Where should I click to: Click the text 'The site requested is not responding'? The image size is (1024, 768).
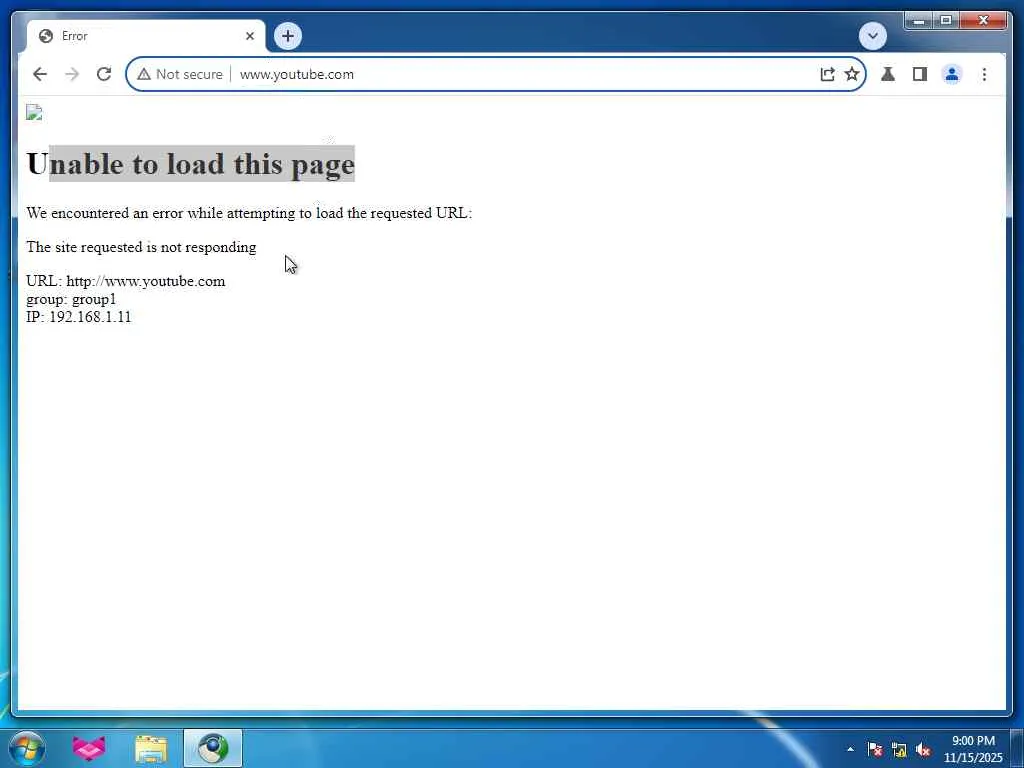(x=141, y=247)
